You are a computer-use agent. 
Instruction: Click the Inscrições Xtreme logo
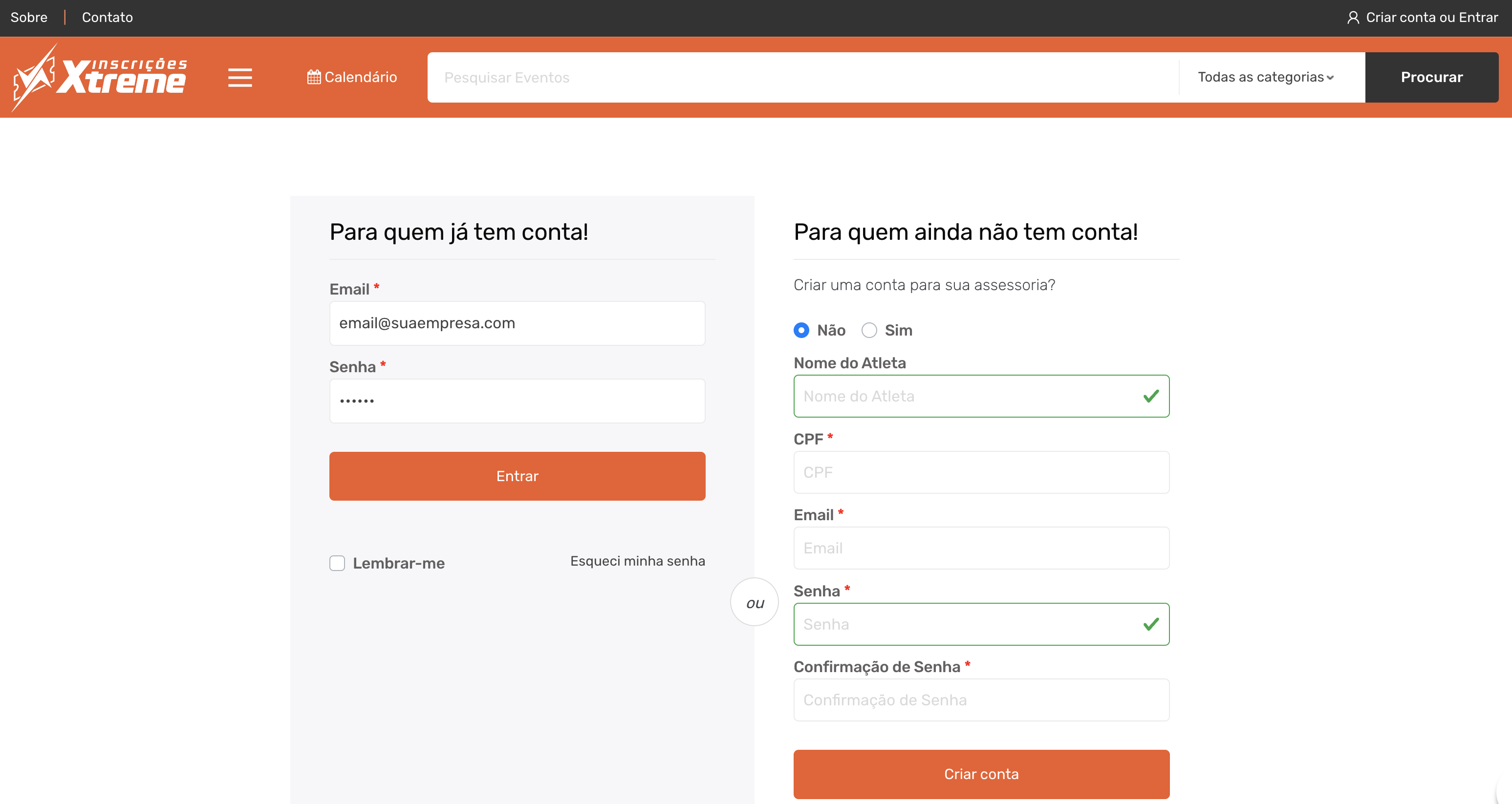100,78
